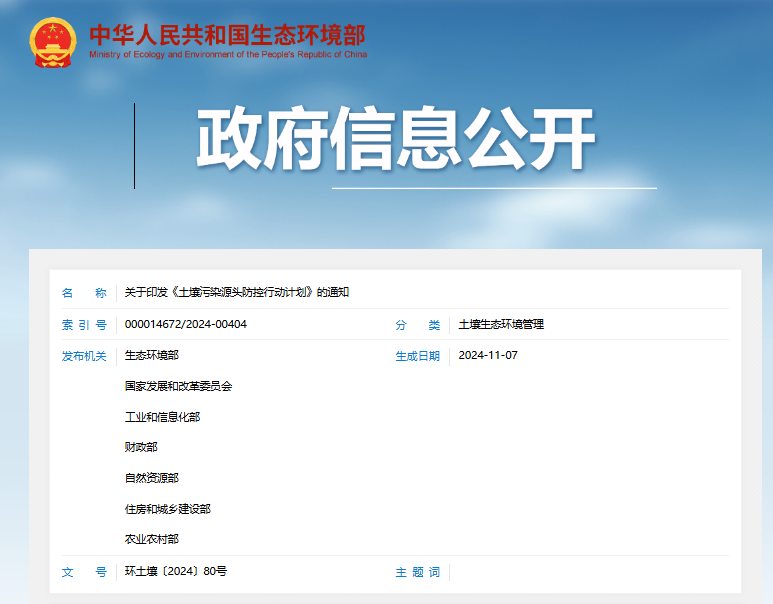This screenshot has width=773, height=604.
Task: Select the date value 2024-11-07
Action: [488, 355]
